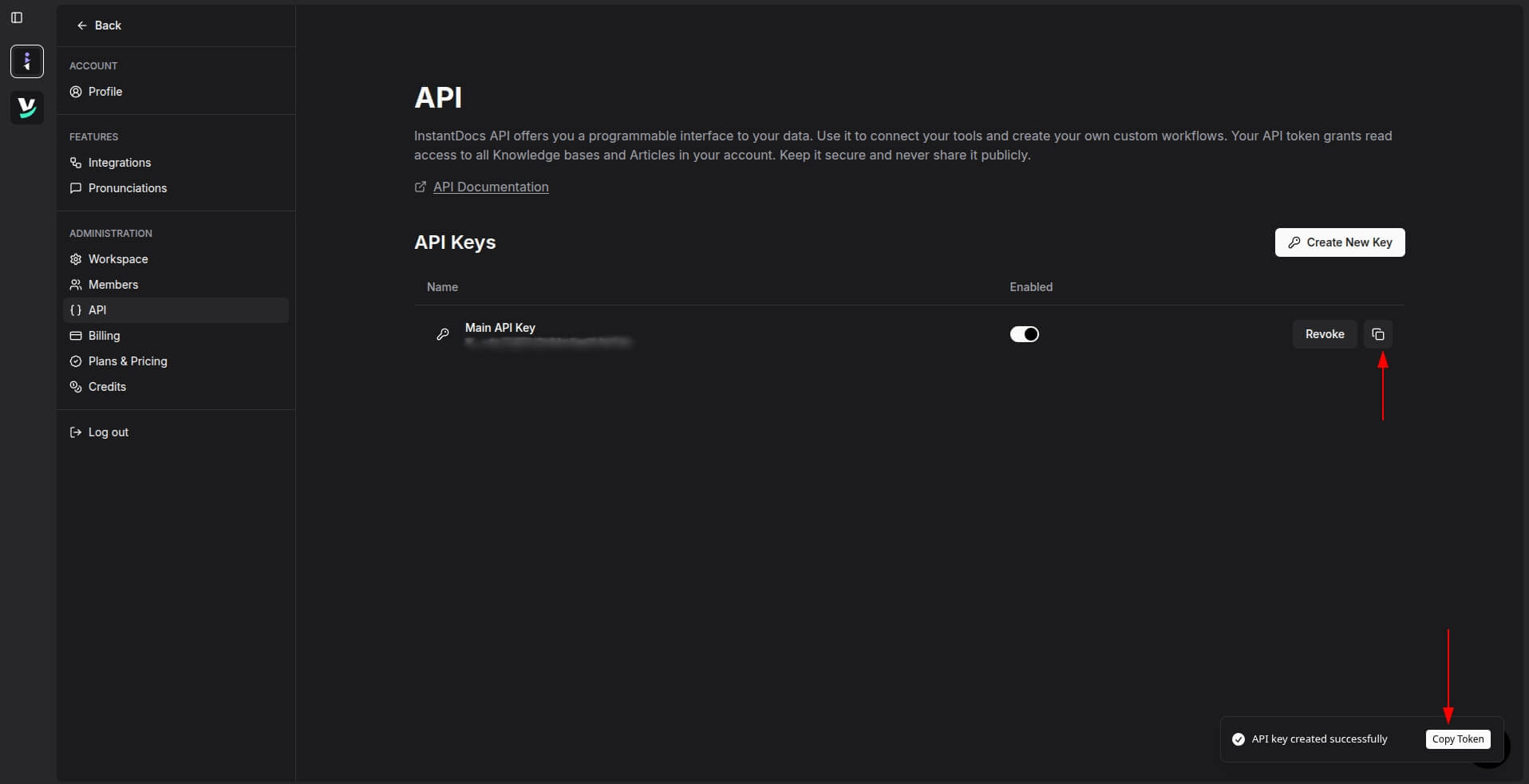Click Copy Token in the notification

(1456, 739)
